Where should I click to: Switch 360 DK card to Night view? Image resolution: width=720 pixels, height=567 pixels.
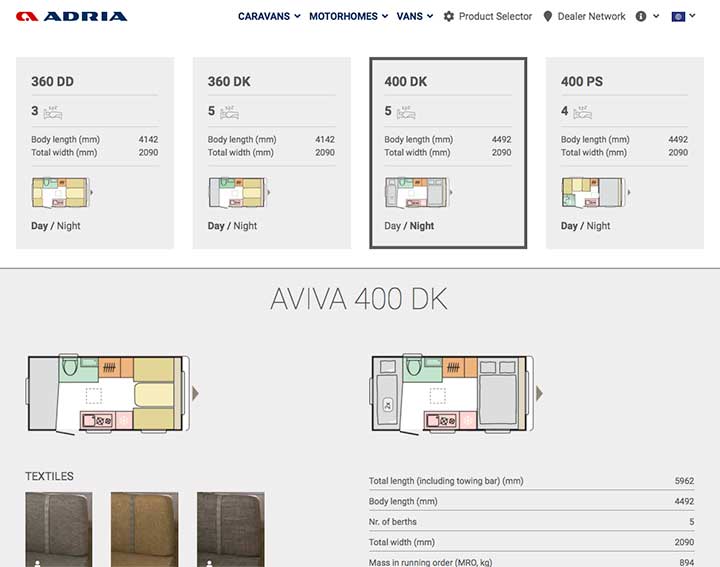pos(245,226)
